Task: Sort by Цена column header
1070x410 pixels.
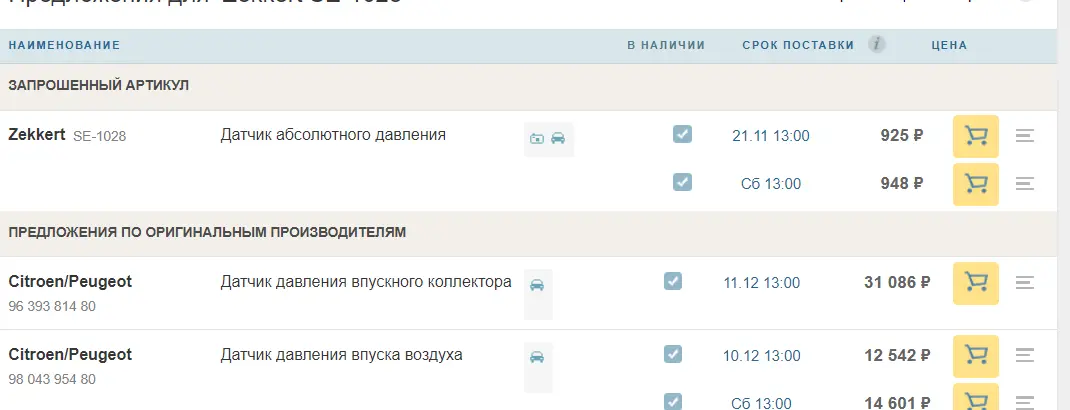Action: pos(949,46)
